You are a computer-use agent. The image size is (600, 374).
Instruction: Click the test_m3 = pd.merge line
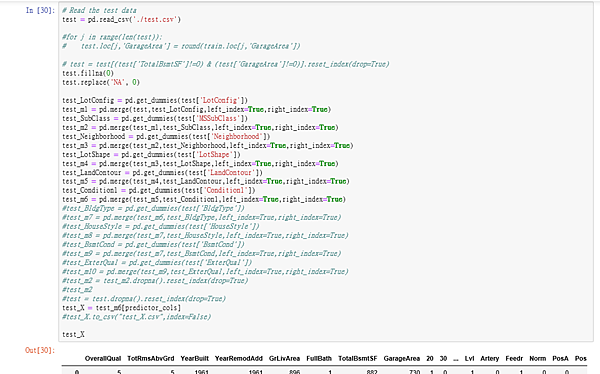click(x=207, y=145)
